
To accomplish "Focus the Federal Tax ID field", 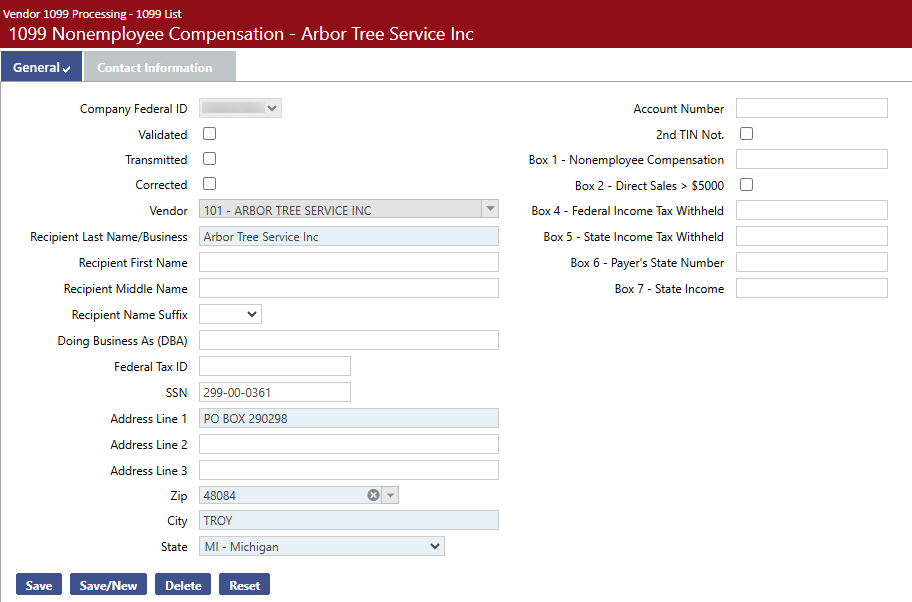I will [x=275, y=366].
